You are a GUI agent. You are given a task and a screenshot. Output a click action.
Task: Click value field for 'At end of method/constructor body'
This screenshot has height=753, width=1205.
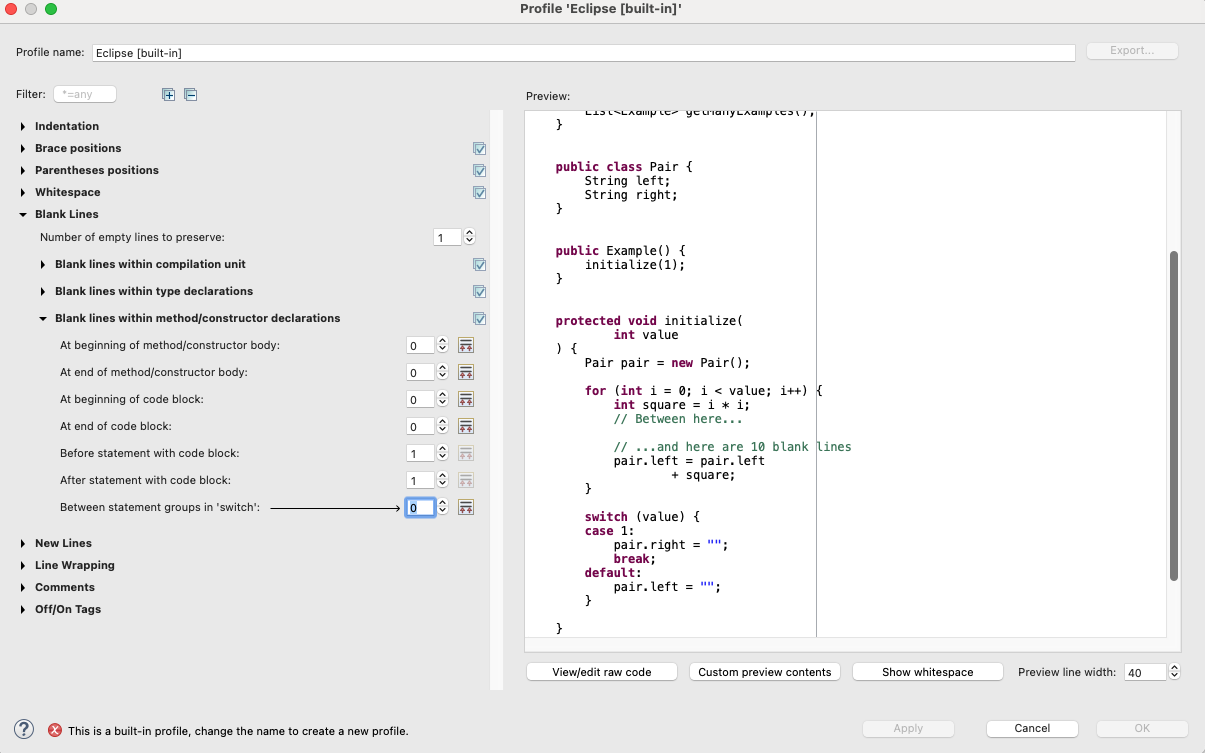[421, 372]
